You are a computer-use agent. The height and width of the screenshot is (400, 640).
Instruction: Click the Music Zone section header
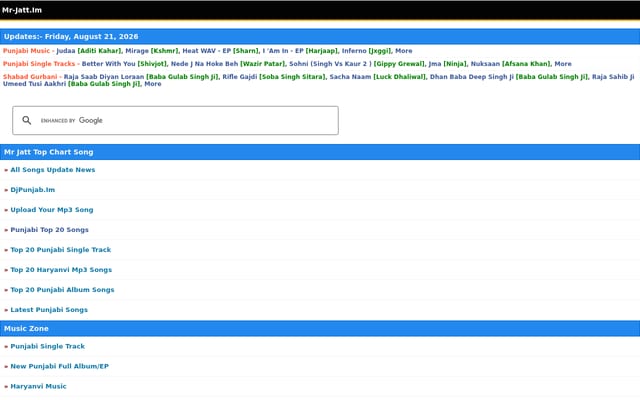320,329
